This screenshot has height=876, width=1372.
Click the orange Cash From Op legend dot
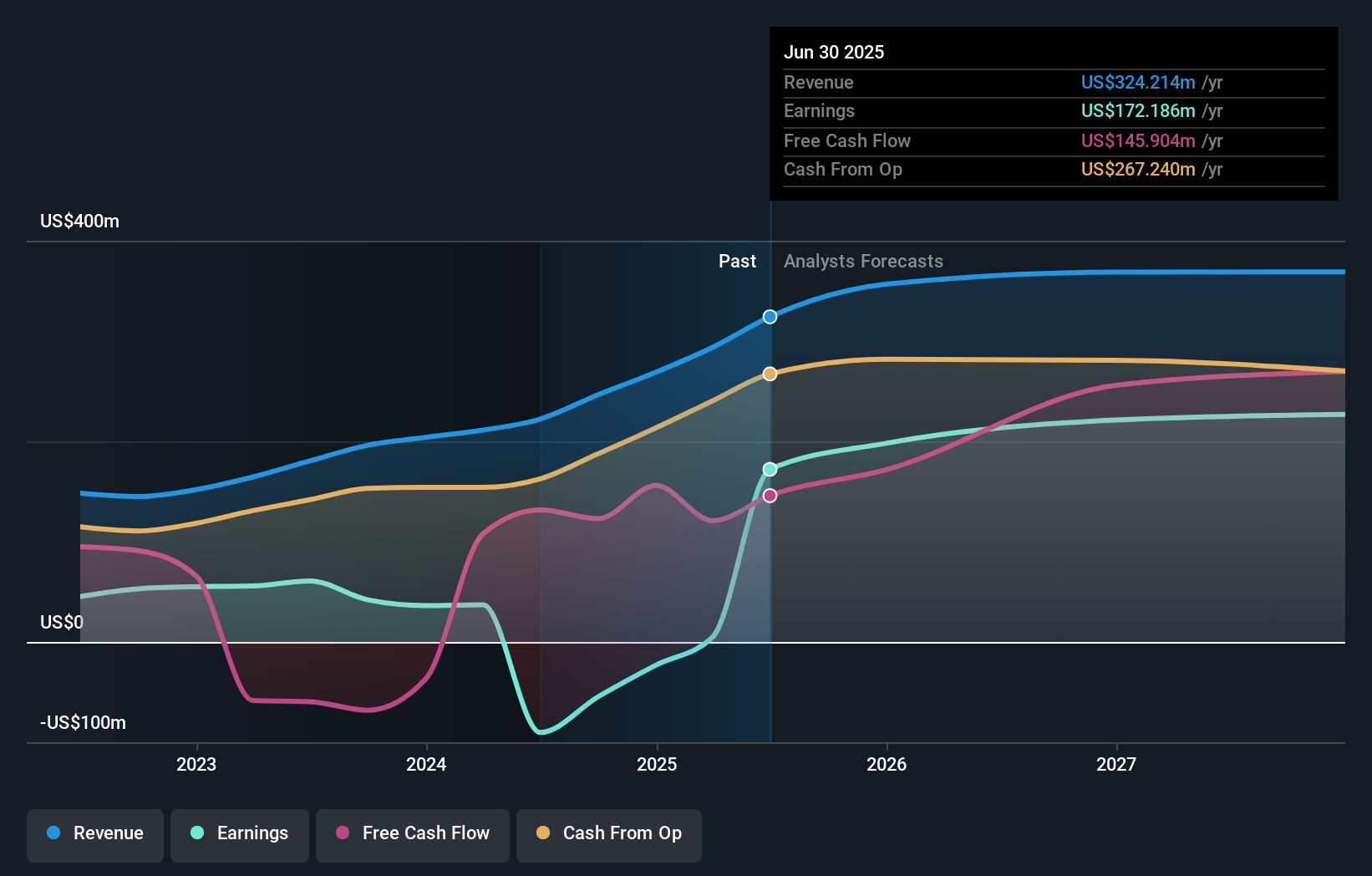(x=543, y=833)
